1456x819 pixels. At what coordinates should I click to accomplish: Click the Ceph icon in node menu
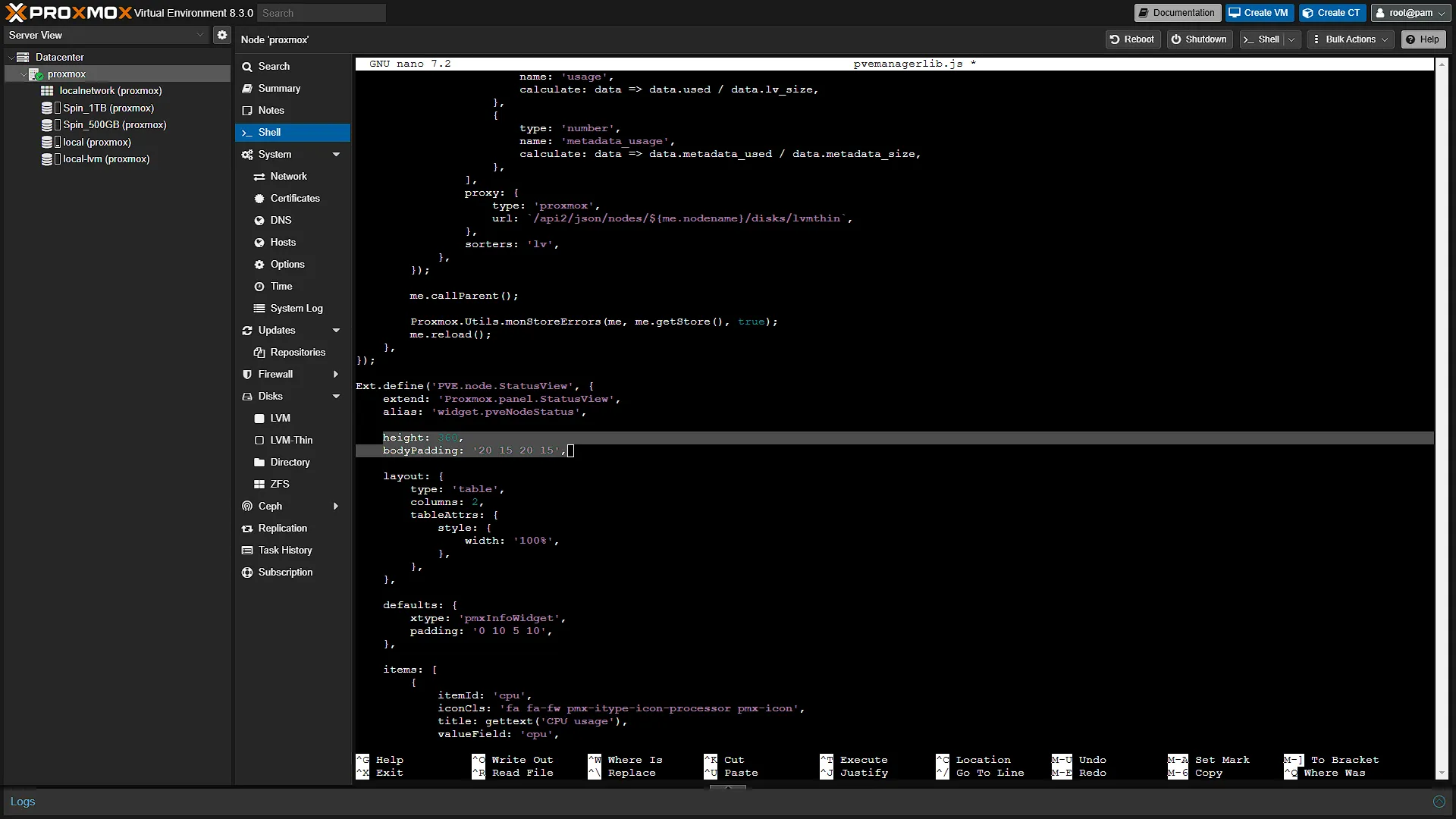pyautogui.click(x=247, y=507)
